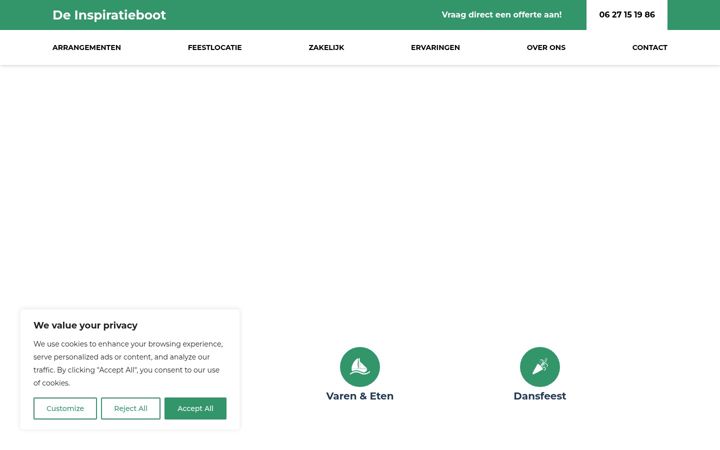The width and height of the screenshot is (720, 450).
Task: Click the party popper icon above Dansfeest
Action: 540,367
